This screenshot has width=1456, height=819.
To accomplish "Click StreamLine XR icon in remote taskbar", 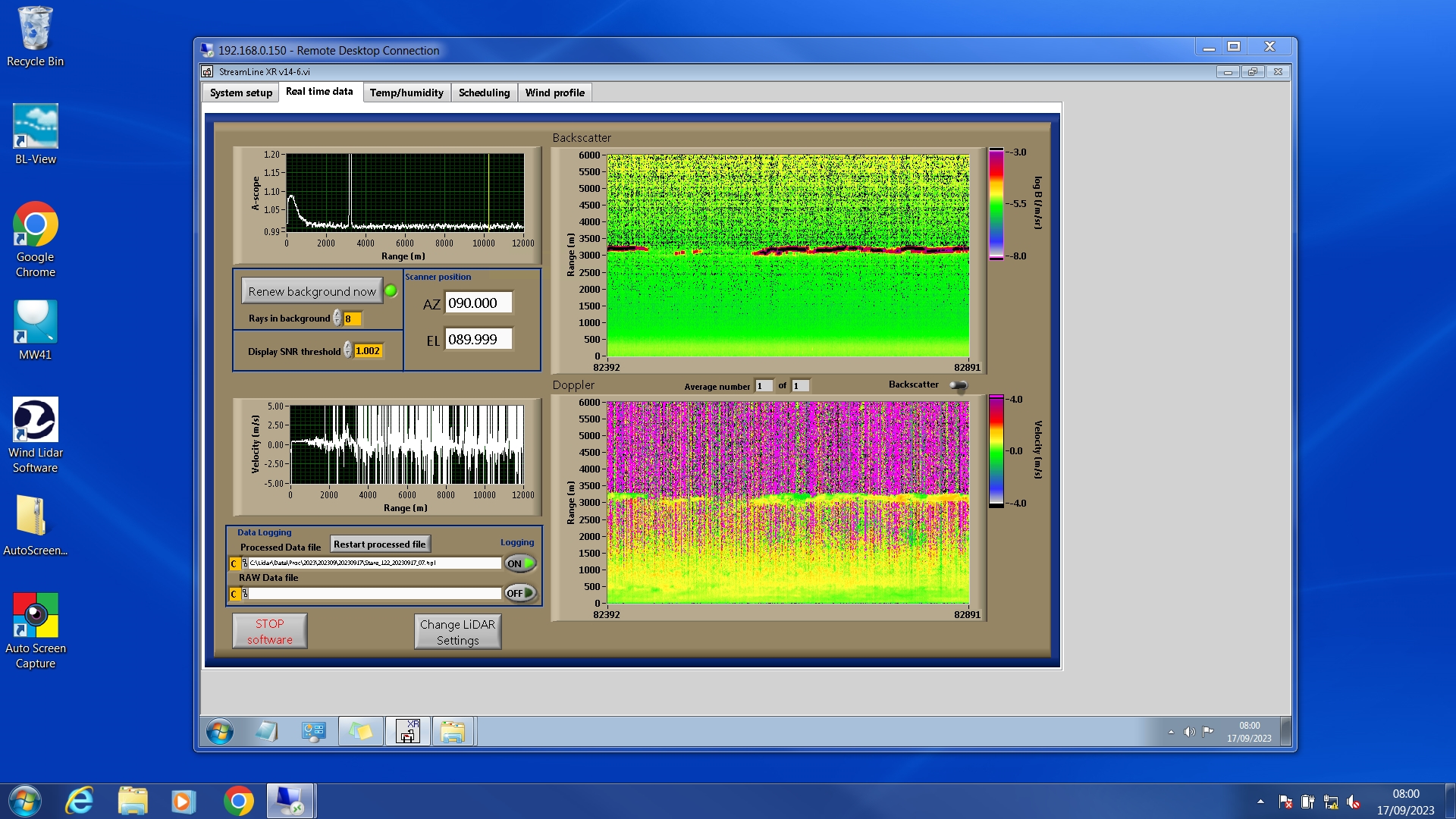I will [x=408, y=732].
